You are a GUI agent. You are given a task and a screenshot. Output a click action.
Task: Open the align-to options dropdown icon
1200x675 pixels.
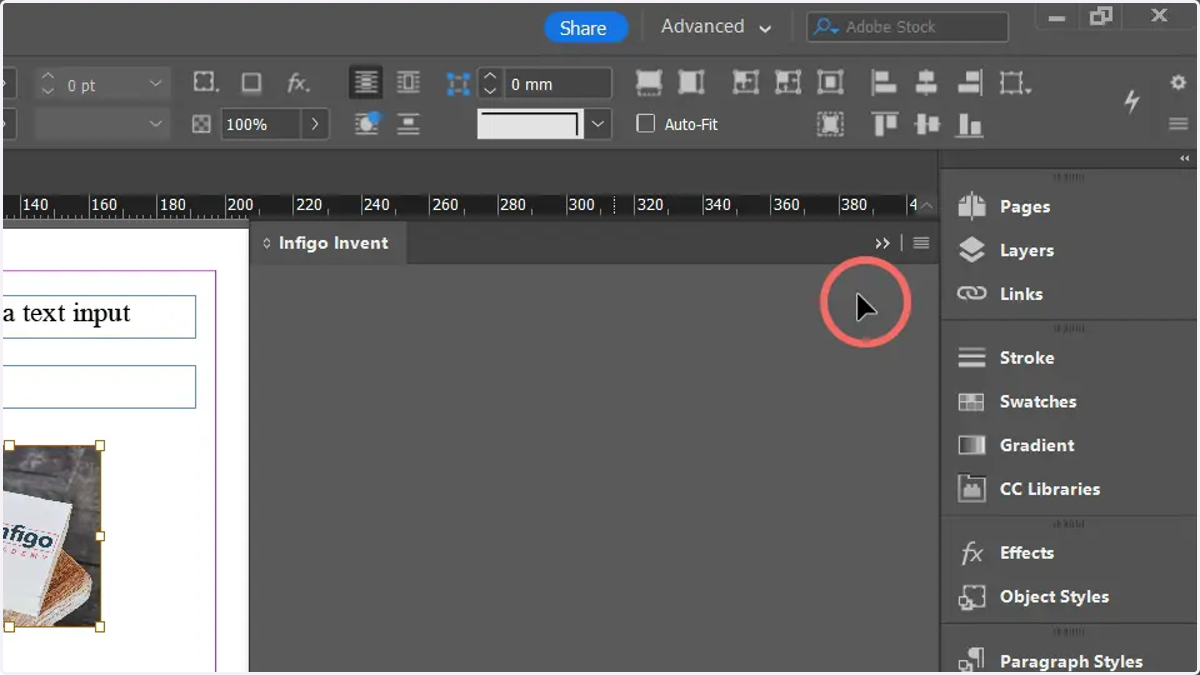[1016, 83]
